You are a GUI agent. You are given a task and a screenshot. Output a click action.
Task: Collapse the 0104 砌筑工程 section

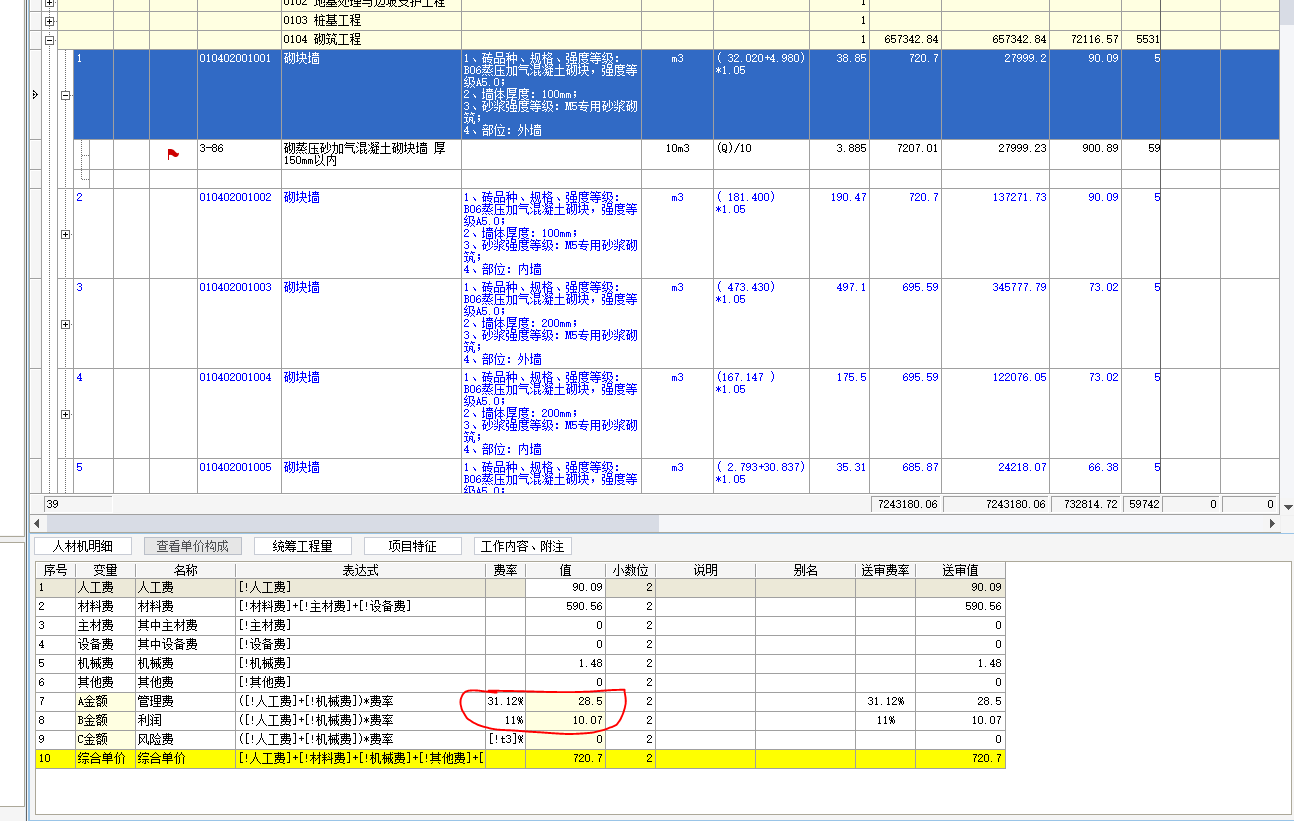[50, 40]
